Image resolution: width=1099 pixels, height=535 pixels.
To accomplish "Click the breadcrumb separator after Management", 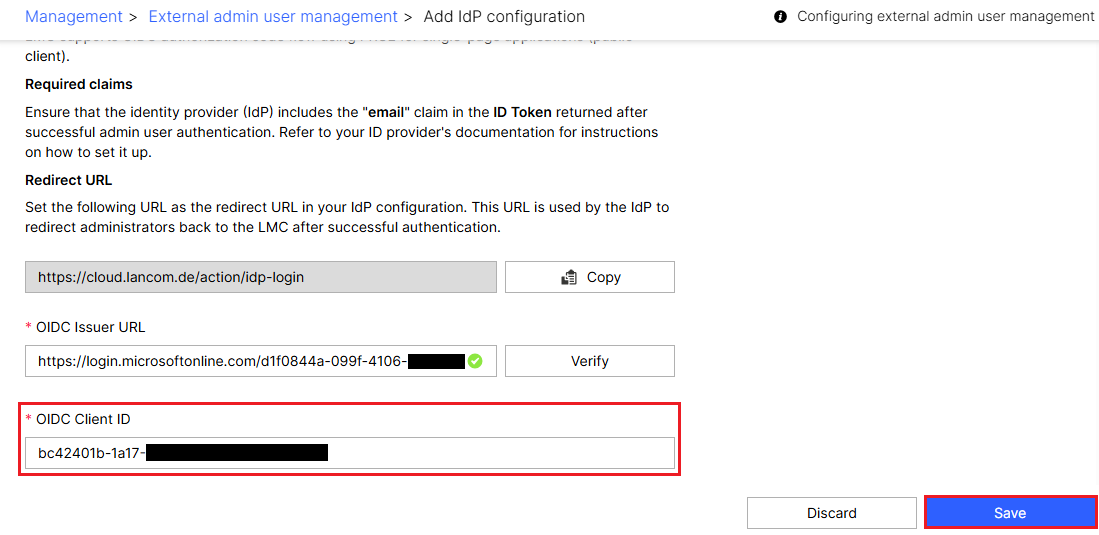I will [135, 16].
